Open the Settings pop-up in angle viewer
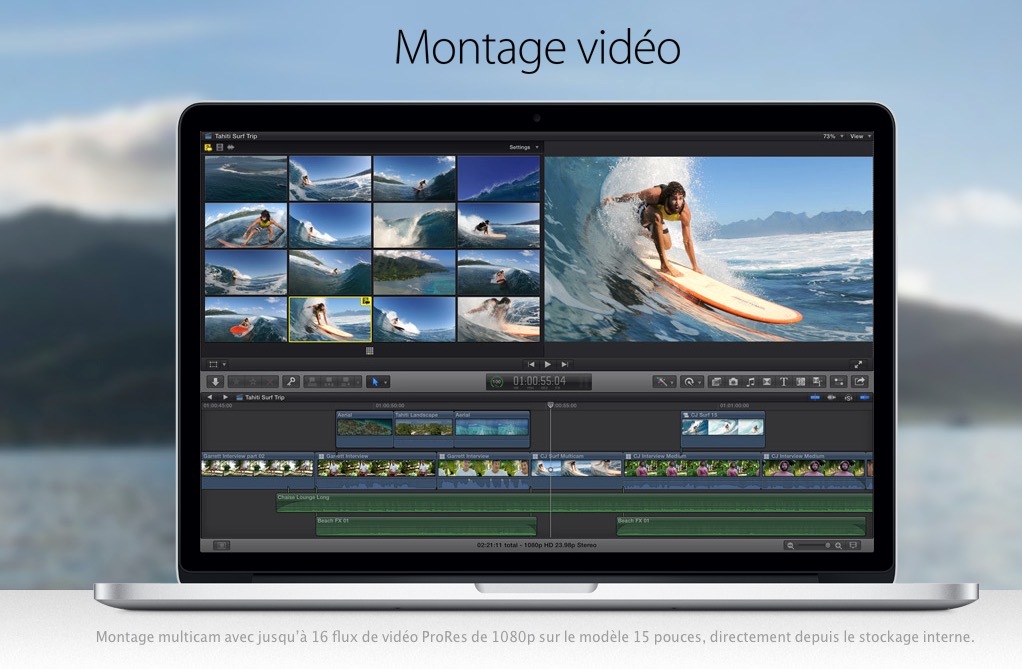The height and width of the screenshot is (669, 1022). (523, 147)
